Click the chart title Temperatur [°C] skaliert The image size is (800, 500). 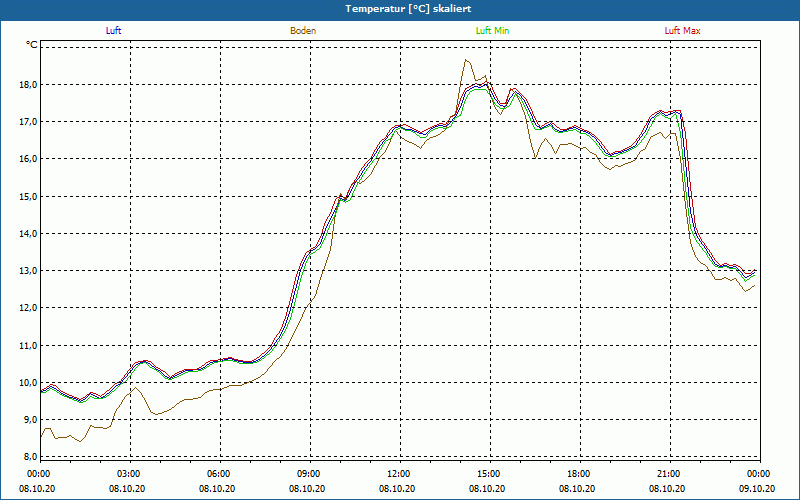[x=408, y=9]
